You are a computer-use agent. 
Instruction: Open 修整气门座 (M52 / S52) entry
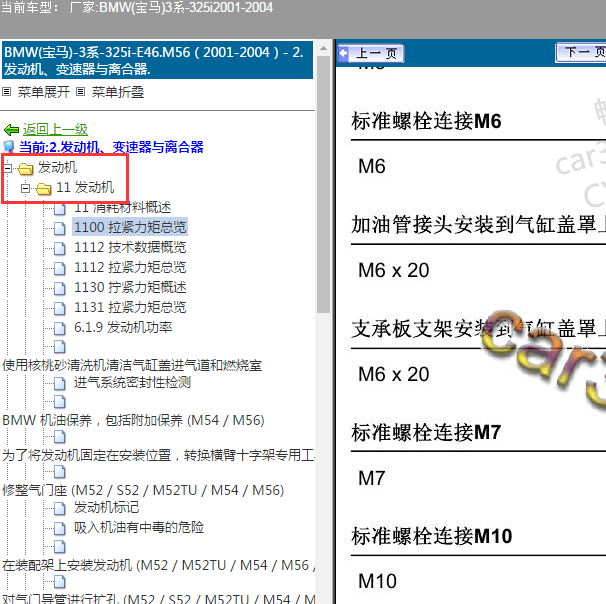tap(143, 490)
